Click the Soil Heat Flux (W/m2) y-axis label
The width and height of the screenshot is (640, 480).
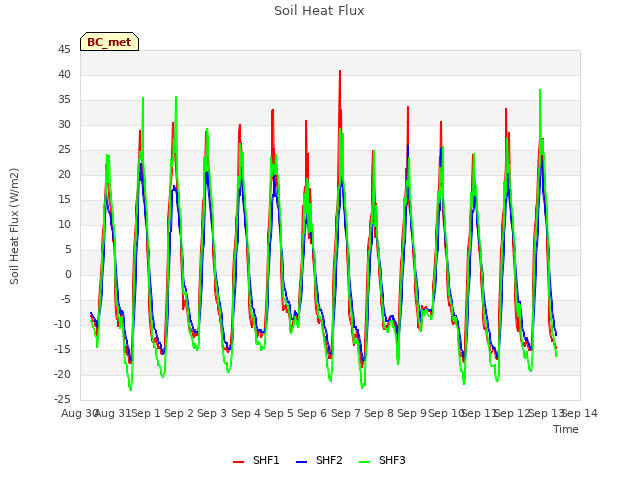click(x=14, y=226)
